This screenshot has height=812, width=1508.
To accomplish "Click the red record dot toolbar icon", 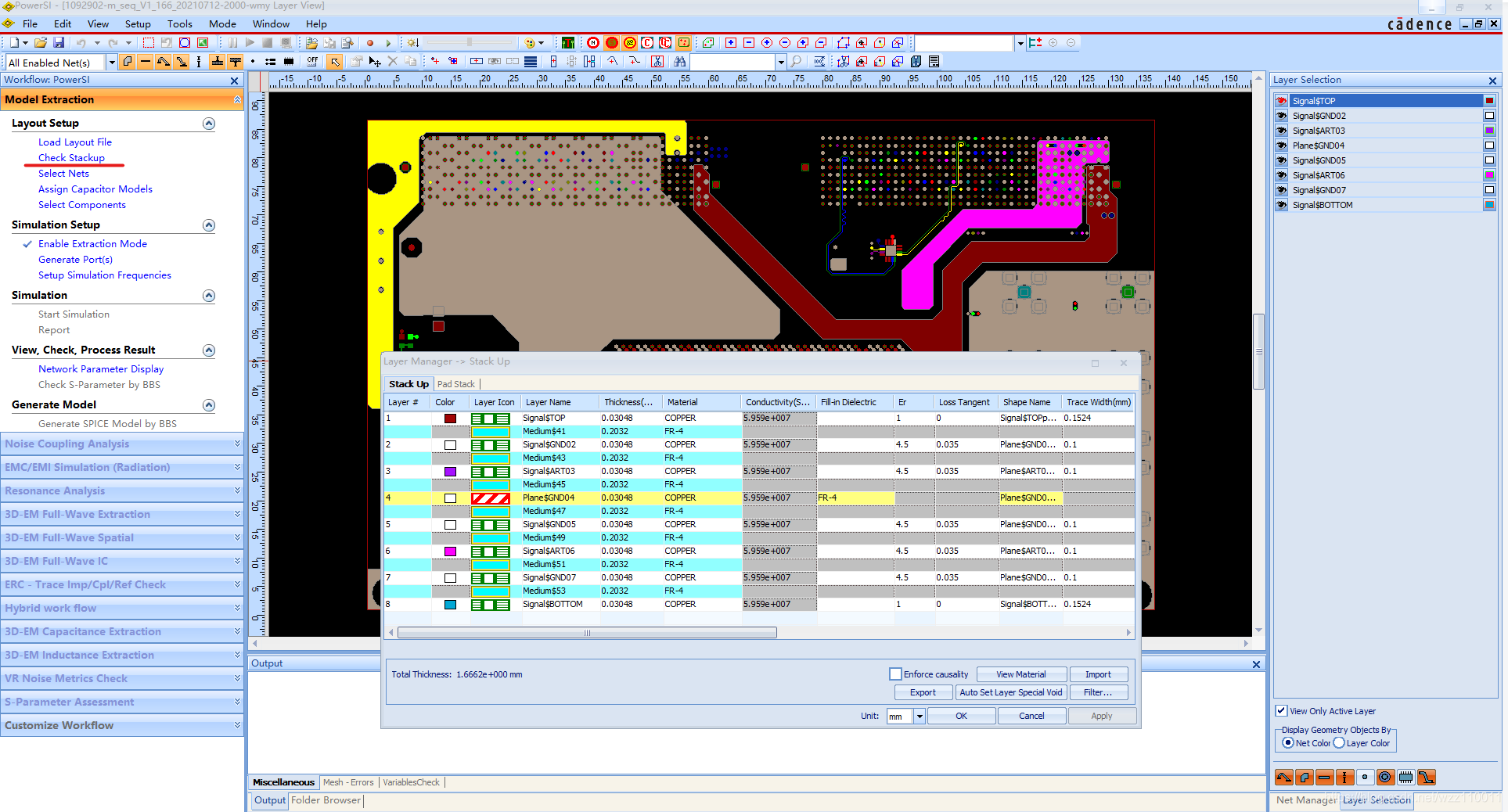I will tap(370, 43).
